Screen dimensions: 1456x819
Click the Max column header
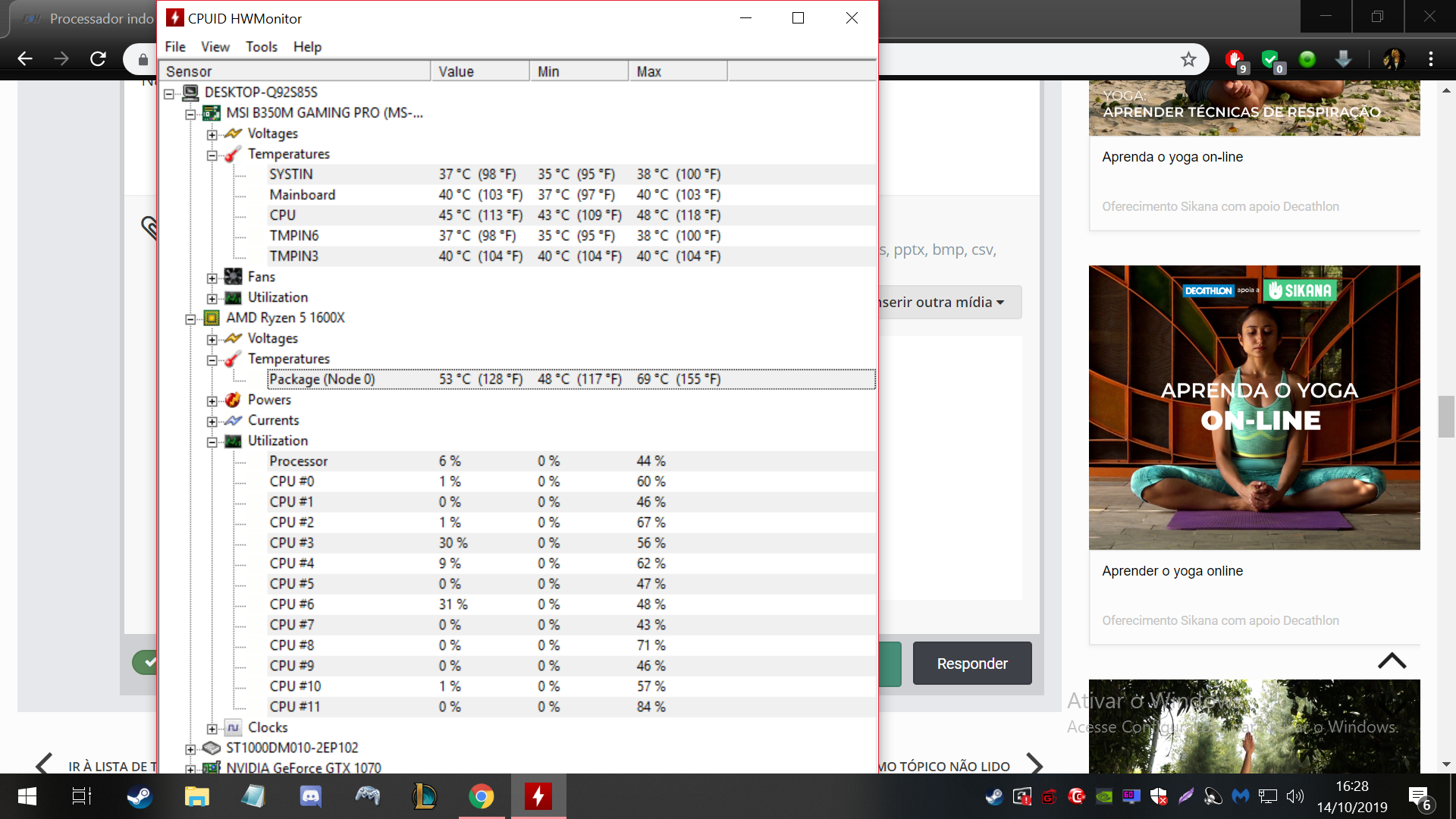(x=678, y=71)
